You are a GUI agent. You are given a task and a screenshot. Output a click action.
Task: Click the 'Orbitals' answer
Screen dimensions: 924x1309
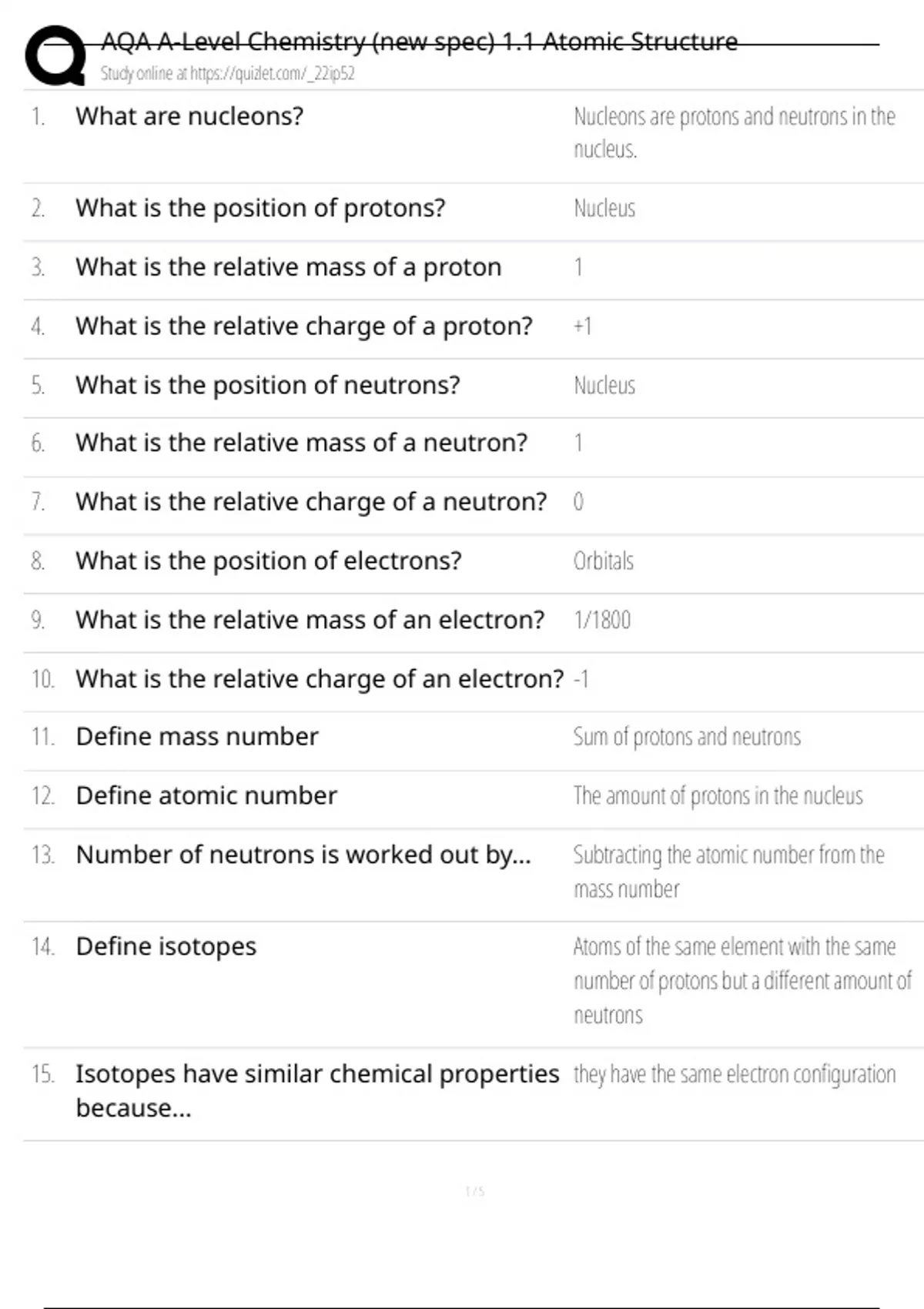click(x=604, y=561)
